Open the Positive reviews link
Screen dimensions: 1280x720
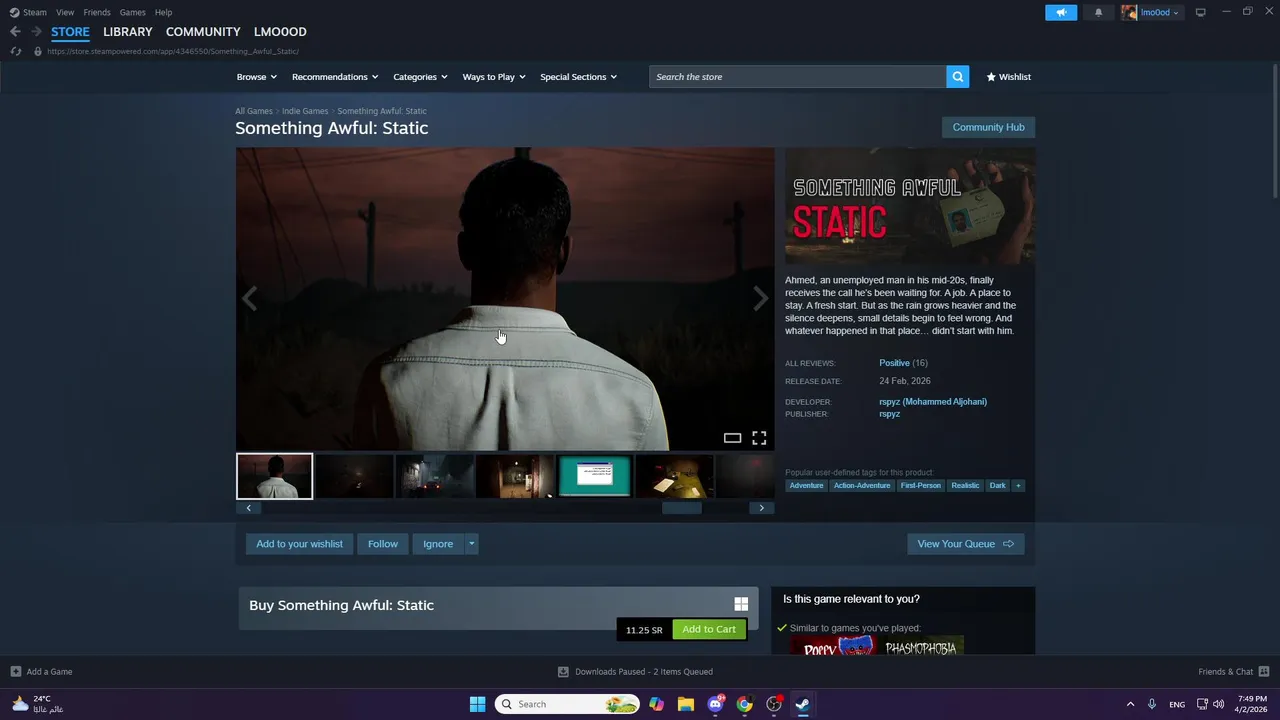894,363
